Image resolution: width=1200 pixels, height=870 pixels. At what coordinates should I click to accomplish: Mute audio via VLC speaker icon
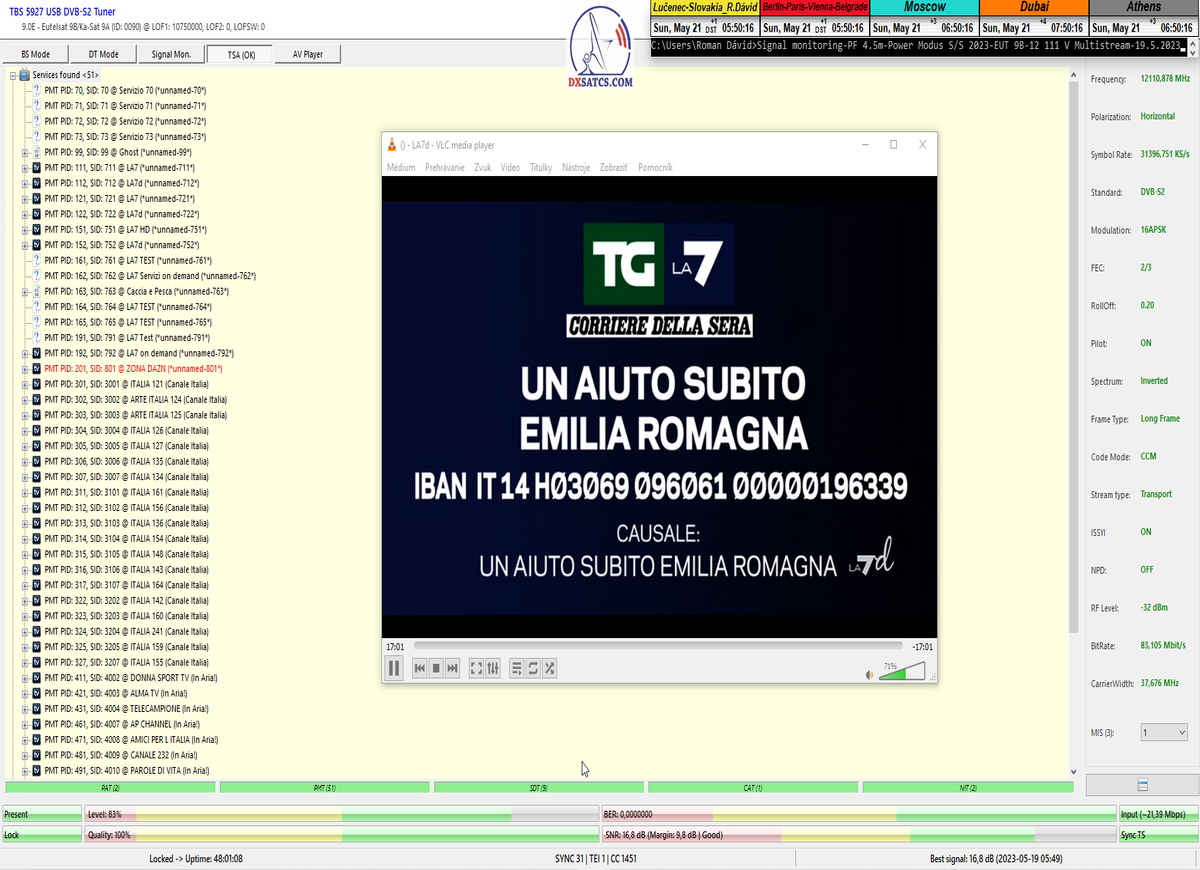coord(869,675)
